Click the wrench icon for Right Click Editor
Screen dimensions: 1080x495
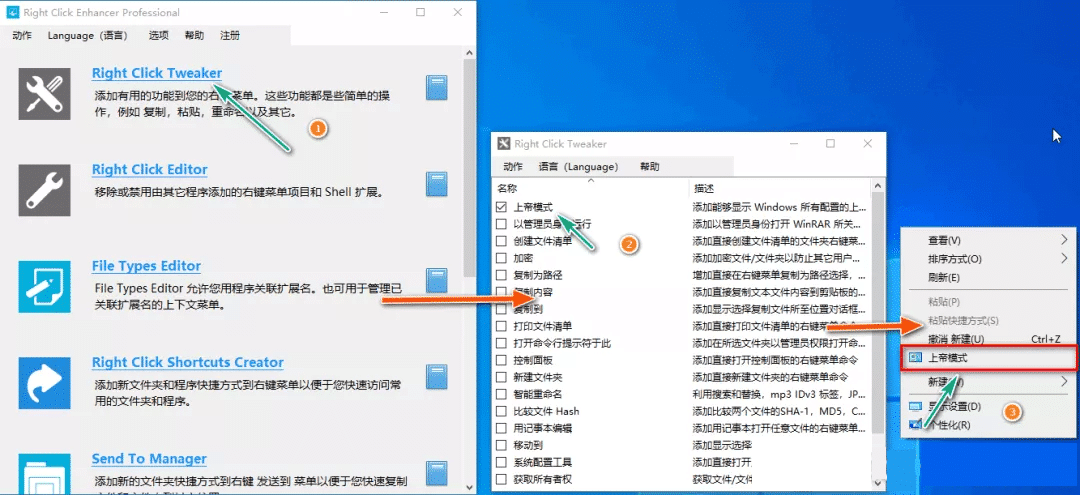pyautogui.click(x=44, y=186)
